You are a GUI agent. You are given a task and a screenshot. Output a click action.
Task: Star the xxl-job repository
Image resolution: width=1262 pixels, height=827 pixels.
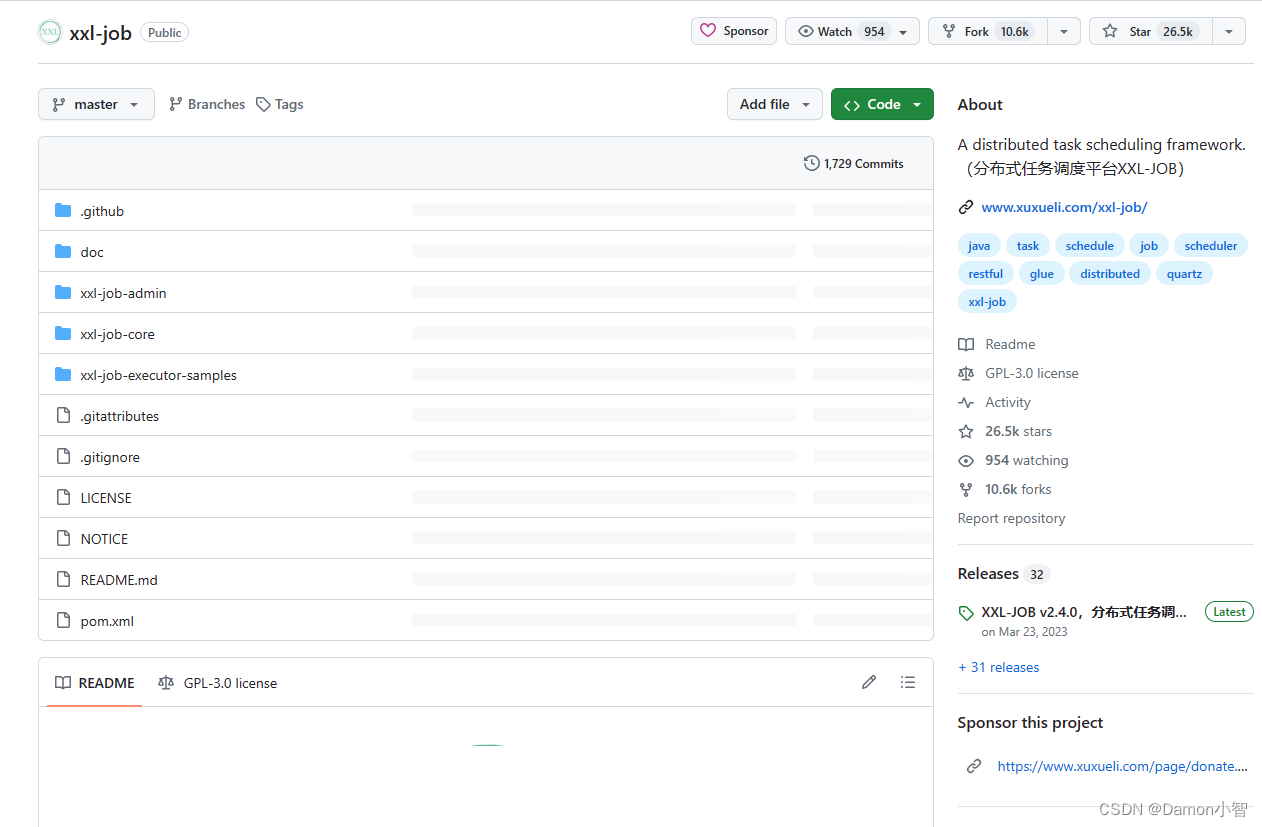tap(1150, 31)
